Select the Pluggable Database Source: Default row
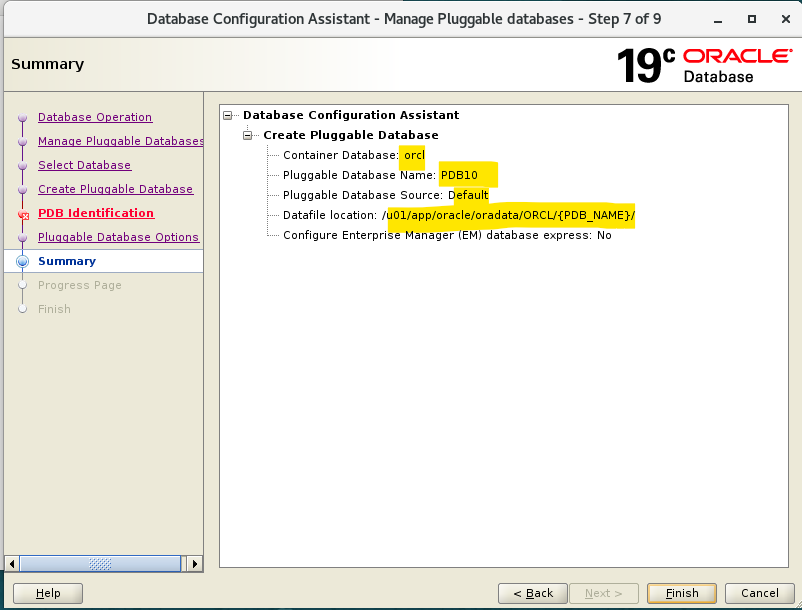 (386, 195)
